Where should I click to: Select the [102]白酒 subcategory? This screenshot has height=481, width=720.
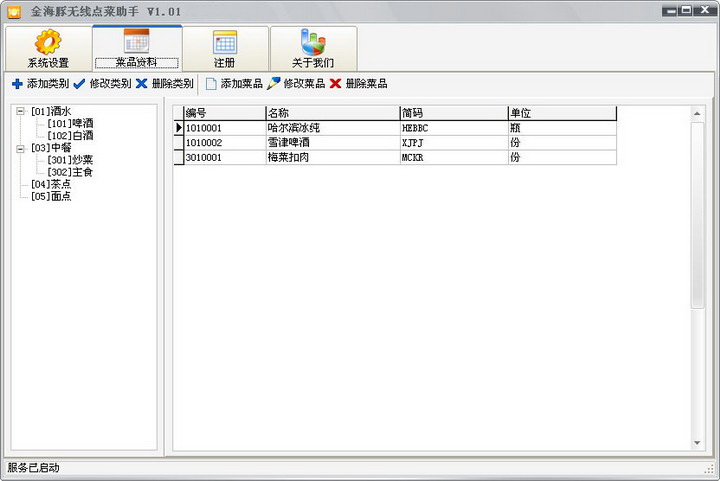(x=70, y=135)
